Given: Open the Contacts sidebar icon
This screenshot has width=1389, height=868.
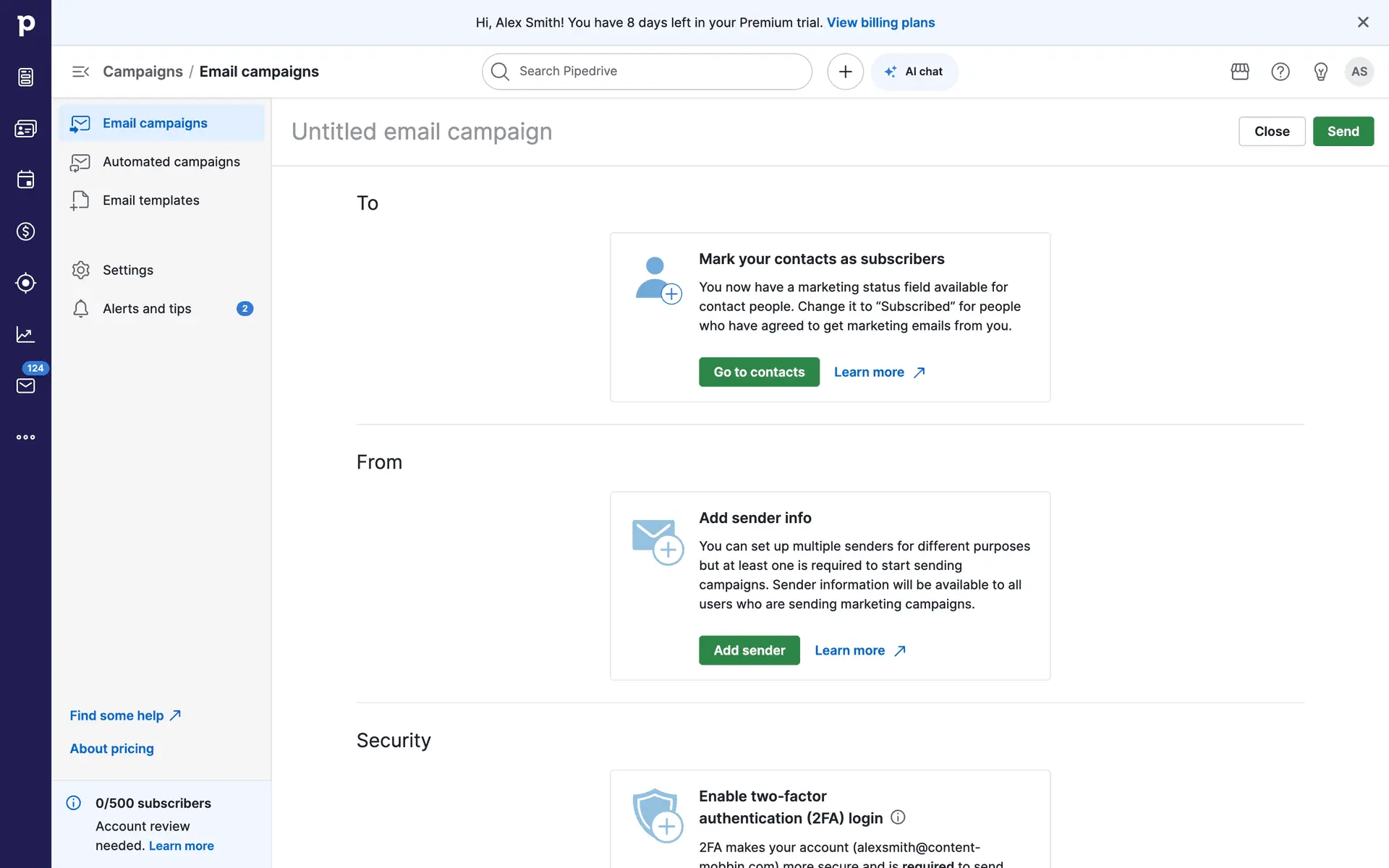Looking at the screenshot, I should [25, 129].
